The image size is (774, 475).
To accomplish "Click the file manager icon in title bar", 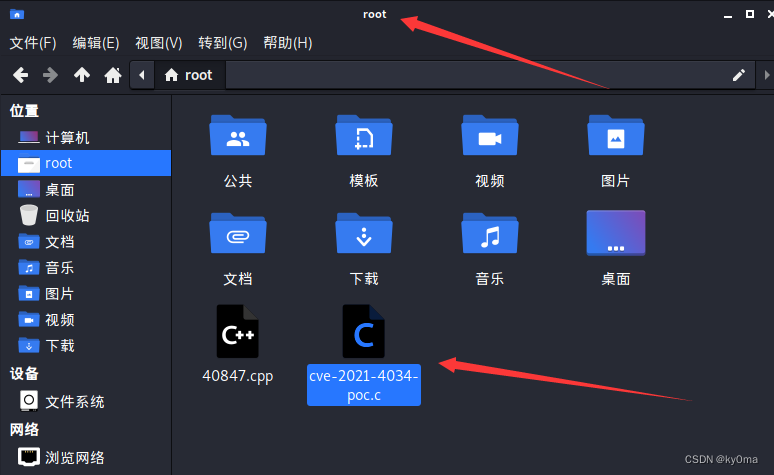I will [x=17, y=14].
